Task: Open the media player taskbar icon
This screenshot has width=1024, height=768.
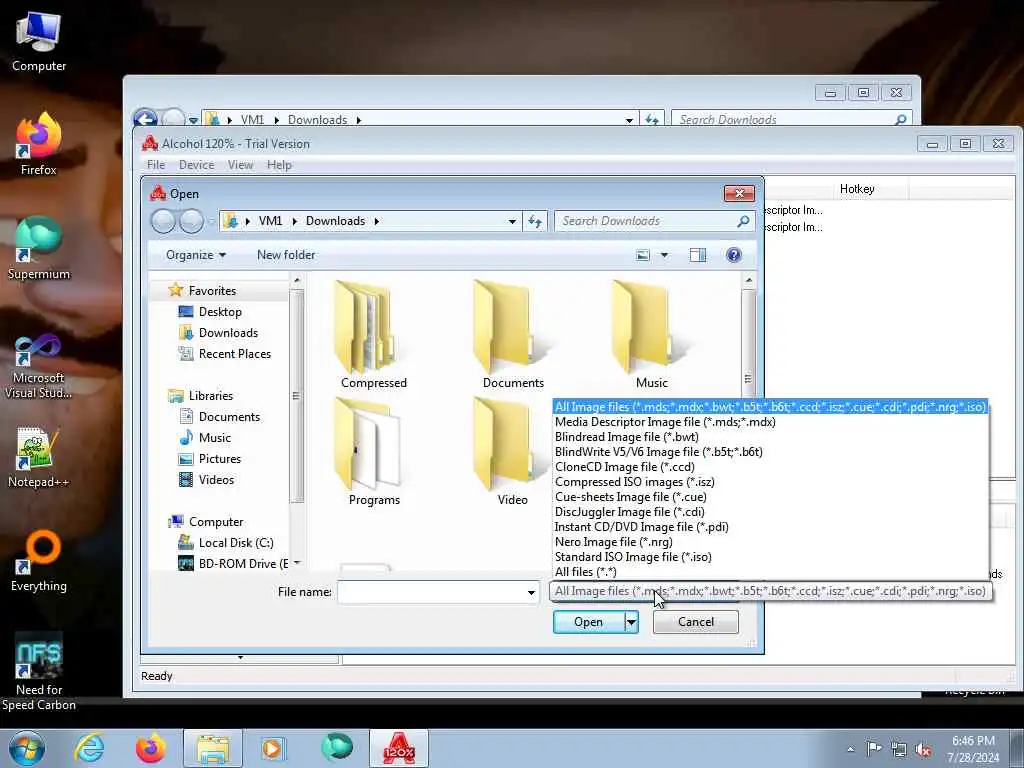Action: pos(272,748)
